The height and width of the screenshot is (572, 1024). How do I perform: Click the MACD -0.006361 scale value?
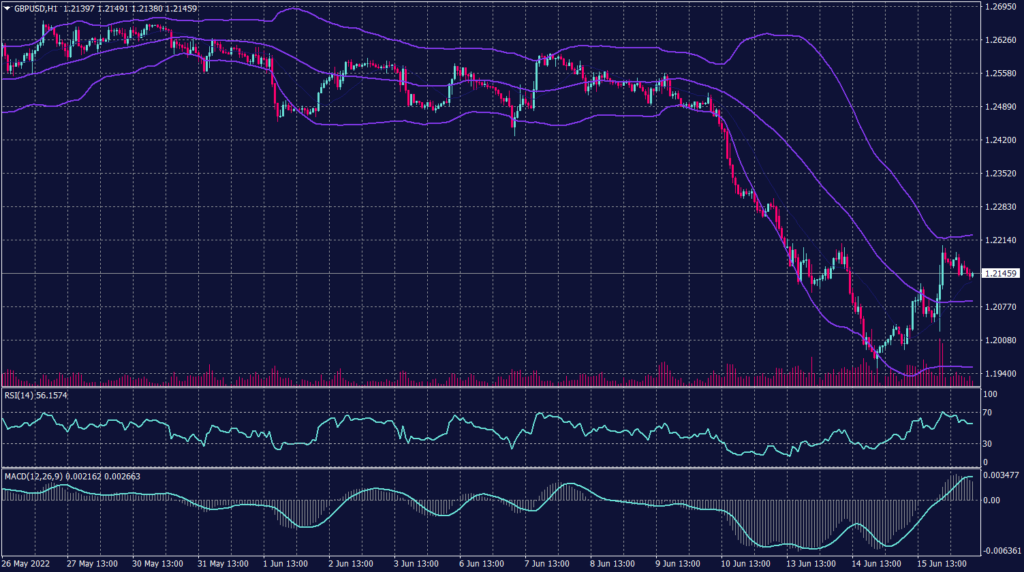[x=1001, y=550]
